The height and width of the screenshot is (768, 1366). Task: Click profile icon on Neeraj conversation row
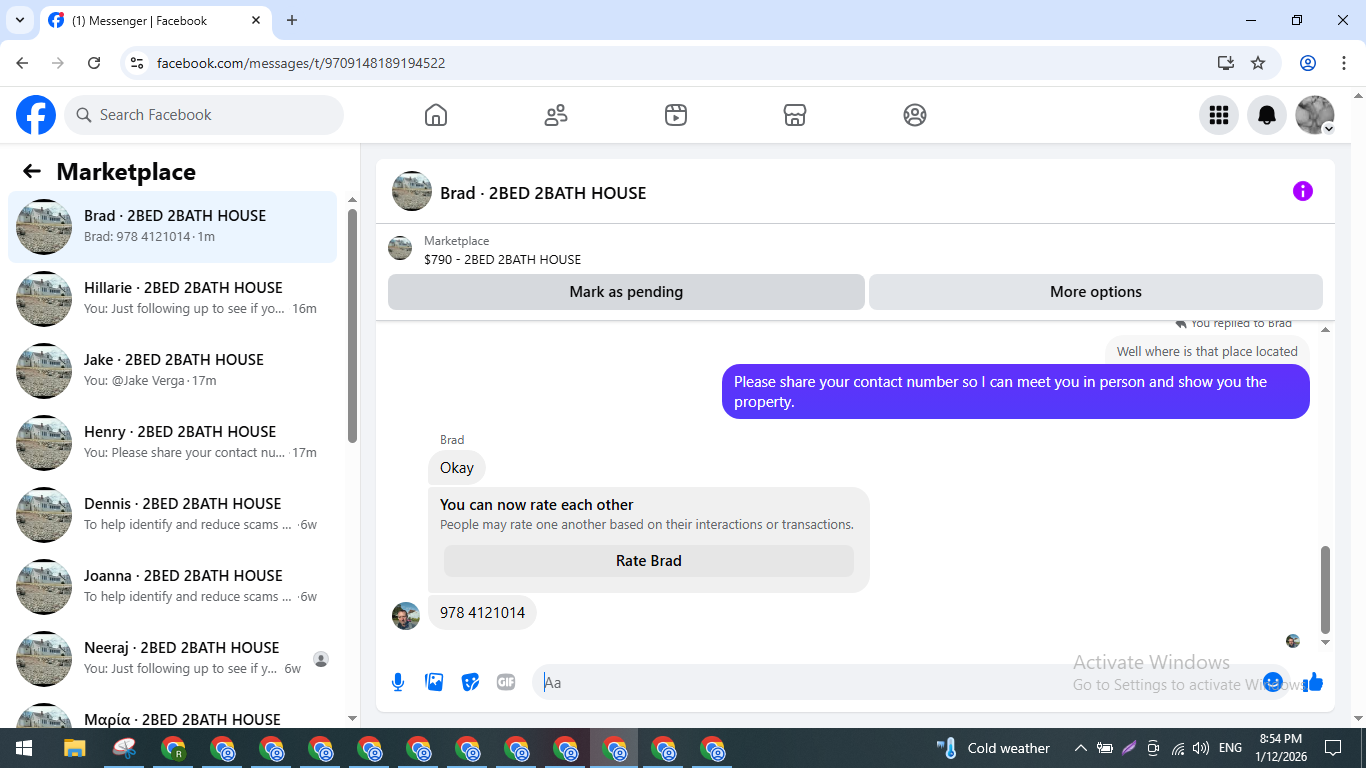[x=321, y=659]
